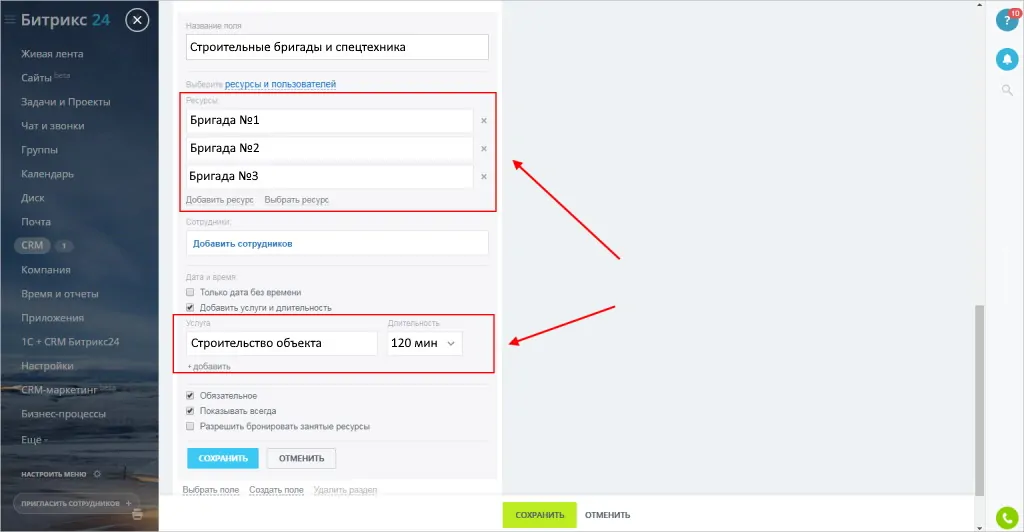Screen dimensions: 1024x532
Task: Open the help icon with notification badge
Action: coord(1007,20)
